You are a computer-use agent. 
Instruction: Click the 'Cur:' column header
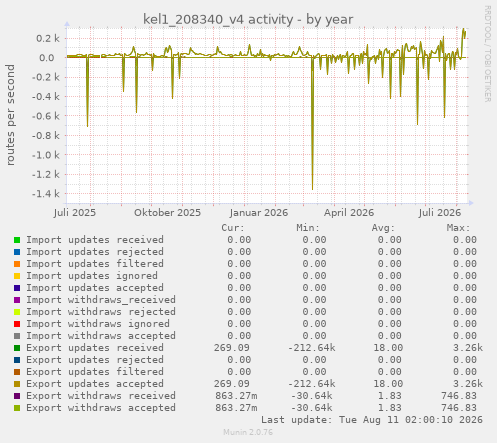233,228
